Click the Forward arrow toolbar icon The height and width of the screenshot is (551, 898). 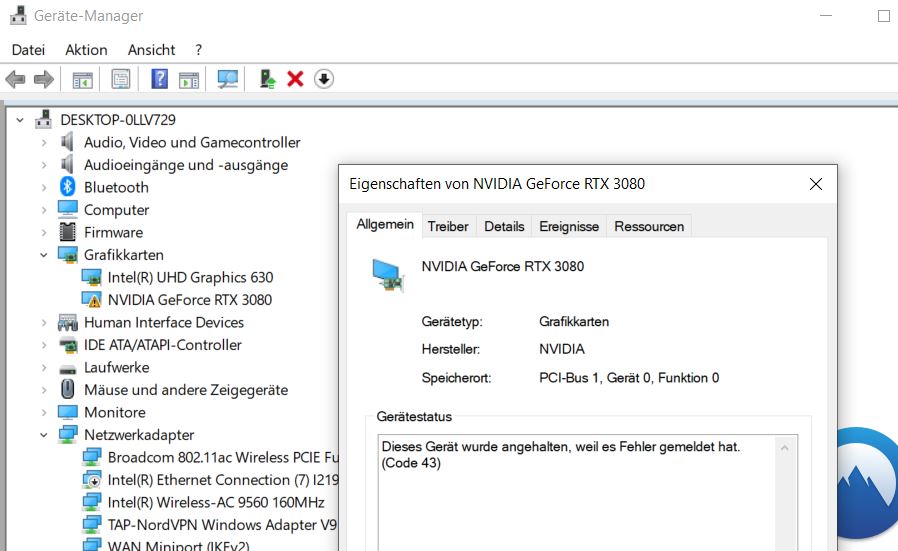coord(44,79)
